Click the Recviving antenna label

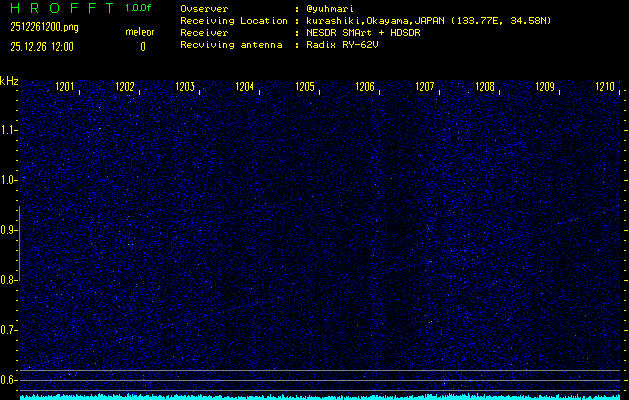click(x=231, y=45)
